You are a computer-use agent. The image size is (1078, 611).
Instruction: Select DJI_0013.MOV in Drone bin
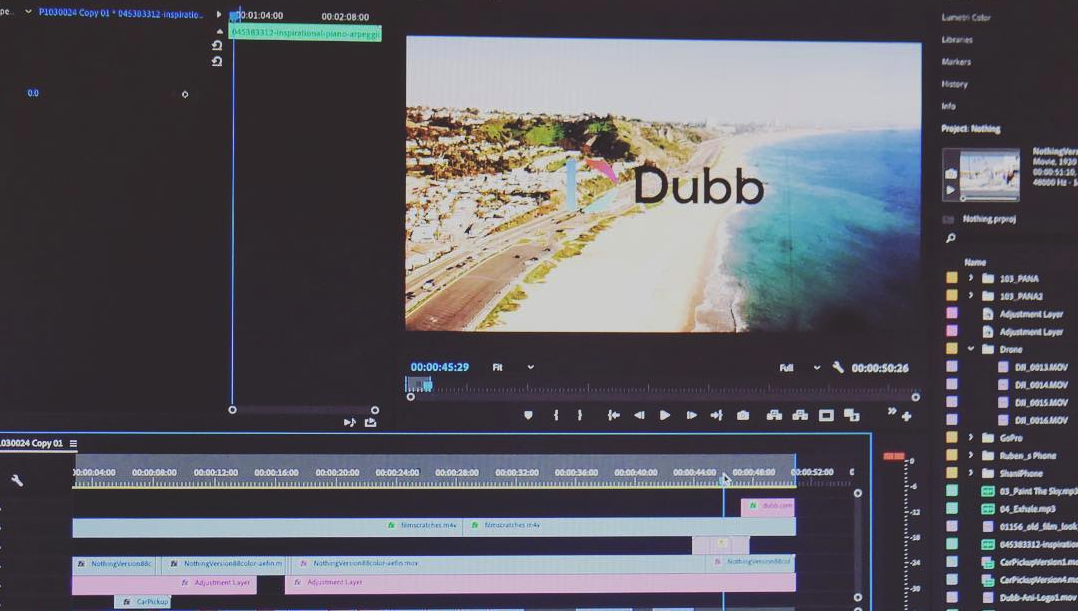[1040, 367]
